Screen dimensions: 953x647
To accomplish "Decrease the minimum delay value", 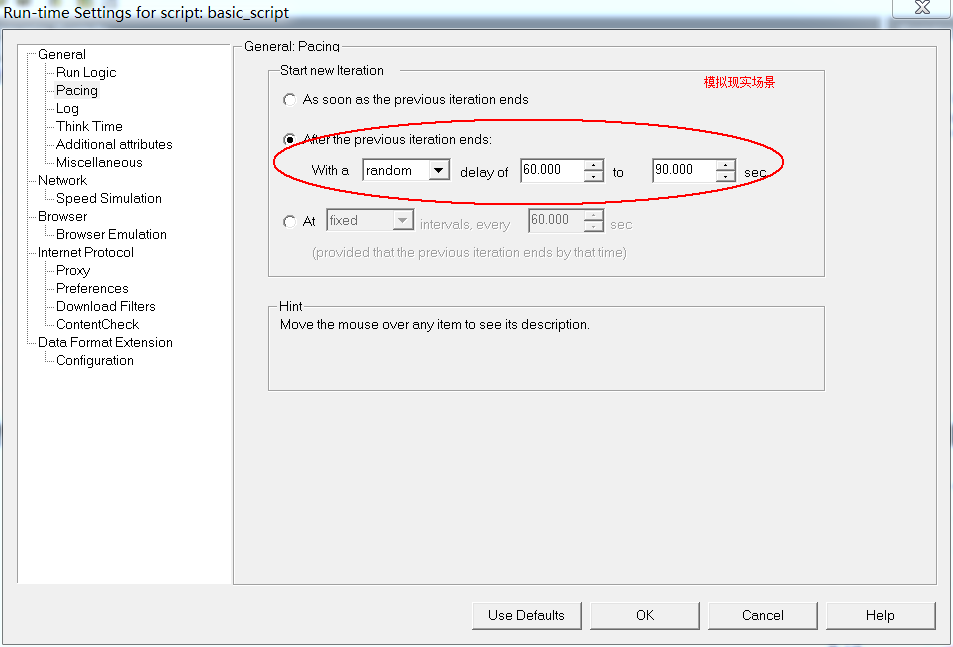I will tap(593, 176).
